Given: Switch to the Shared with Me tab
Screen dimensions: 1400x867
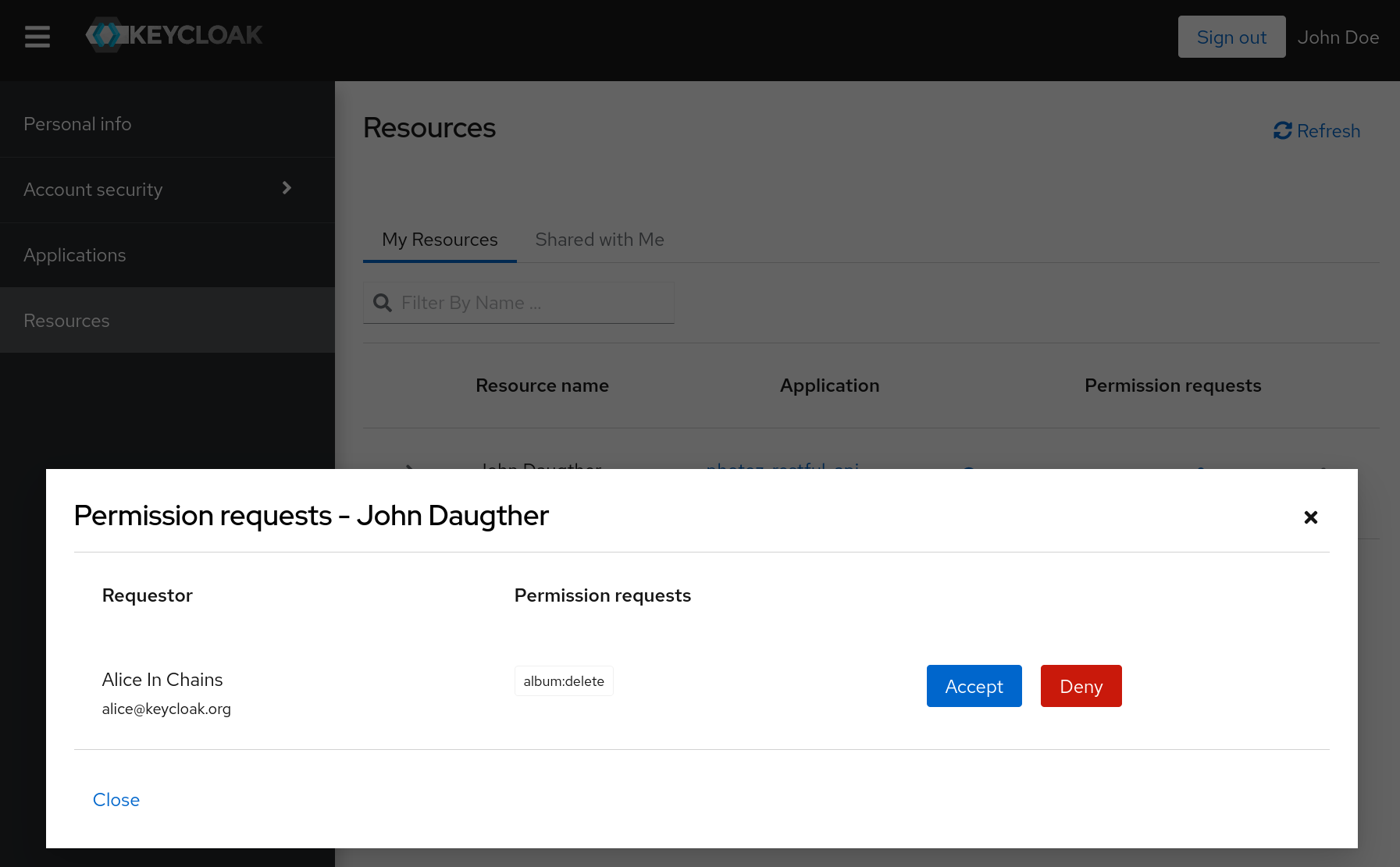Looking at the screenshot, I should click(x=599, y=240).
